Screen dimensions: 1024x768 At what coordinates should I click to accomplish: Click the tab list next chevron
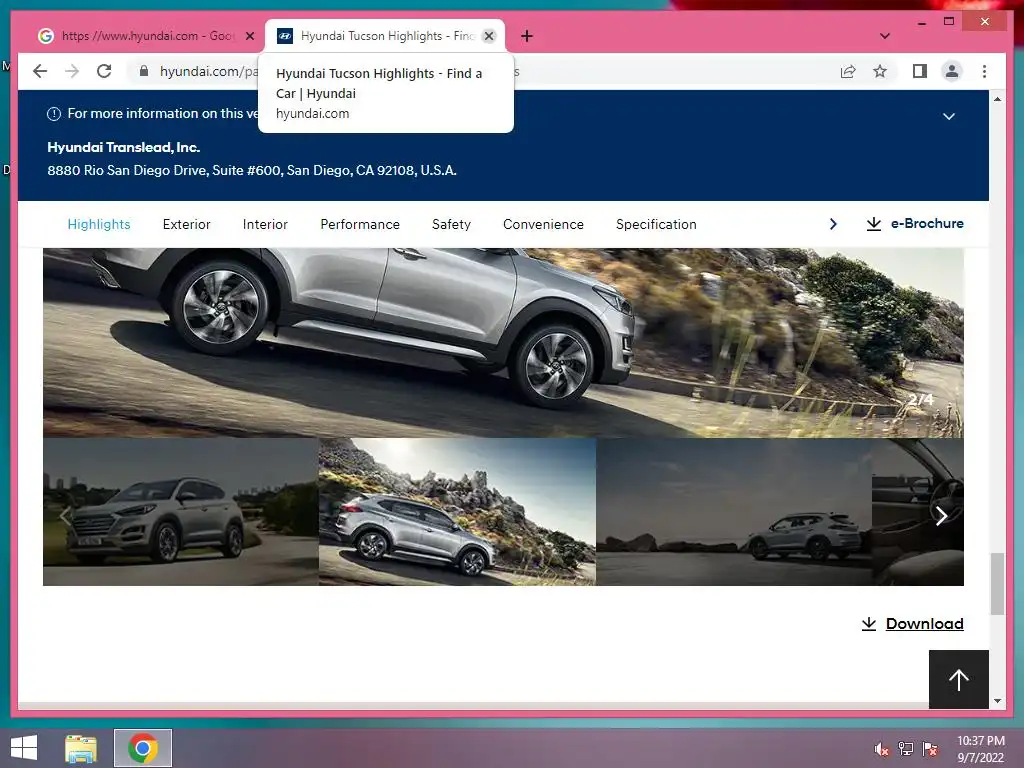click(x=833, y=224)
